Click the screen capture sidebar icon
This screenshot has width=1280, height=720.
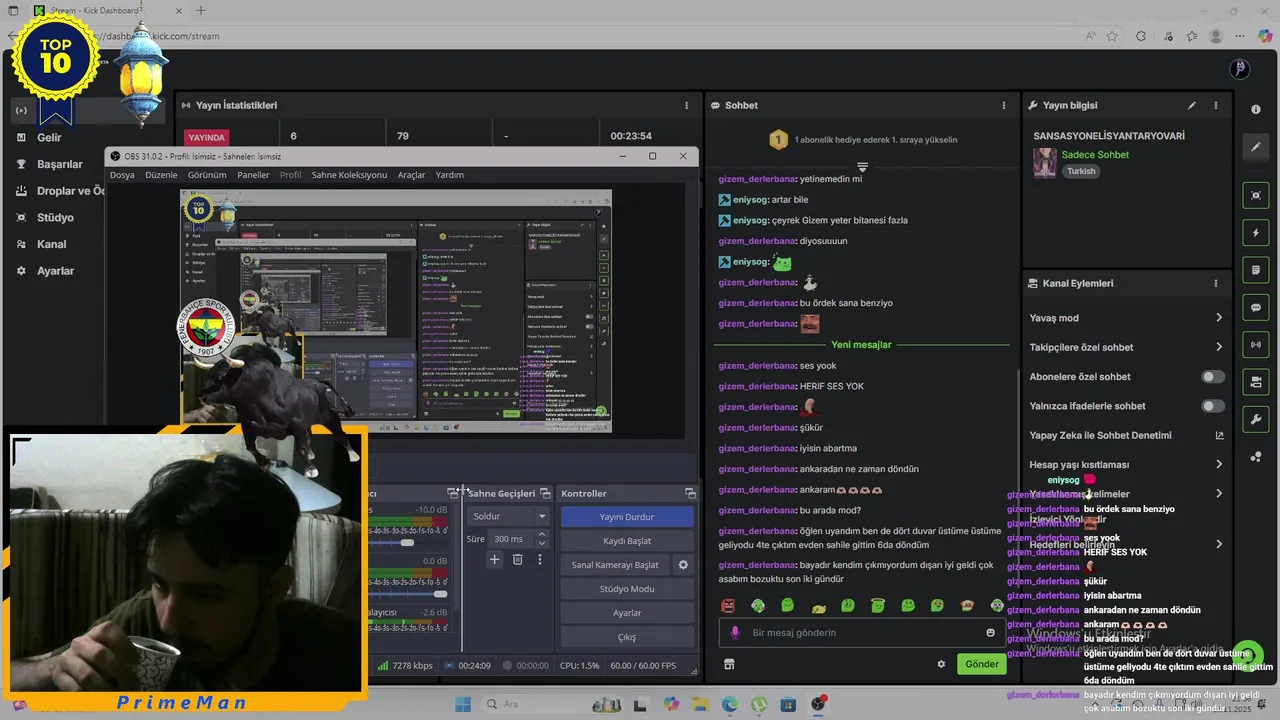point(1256,195)
